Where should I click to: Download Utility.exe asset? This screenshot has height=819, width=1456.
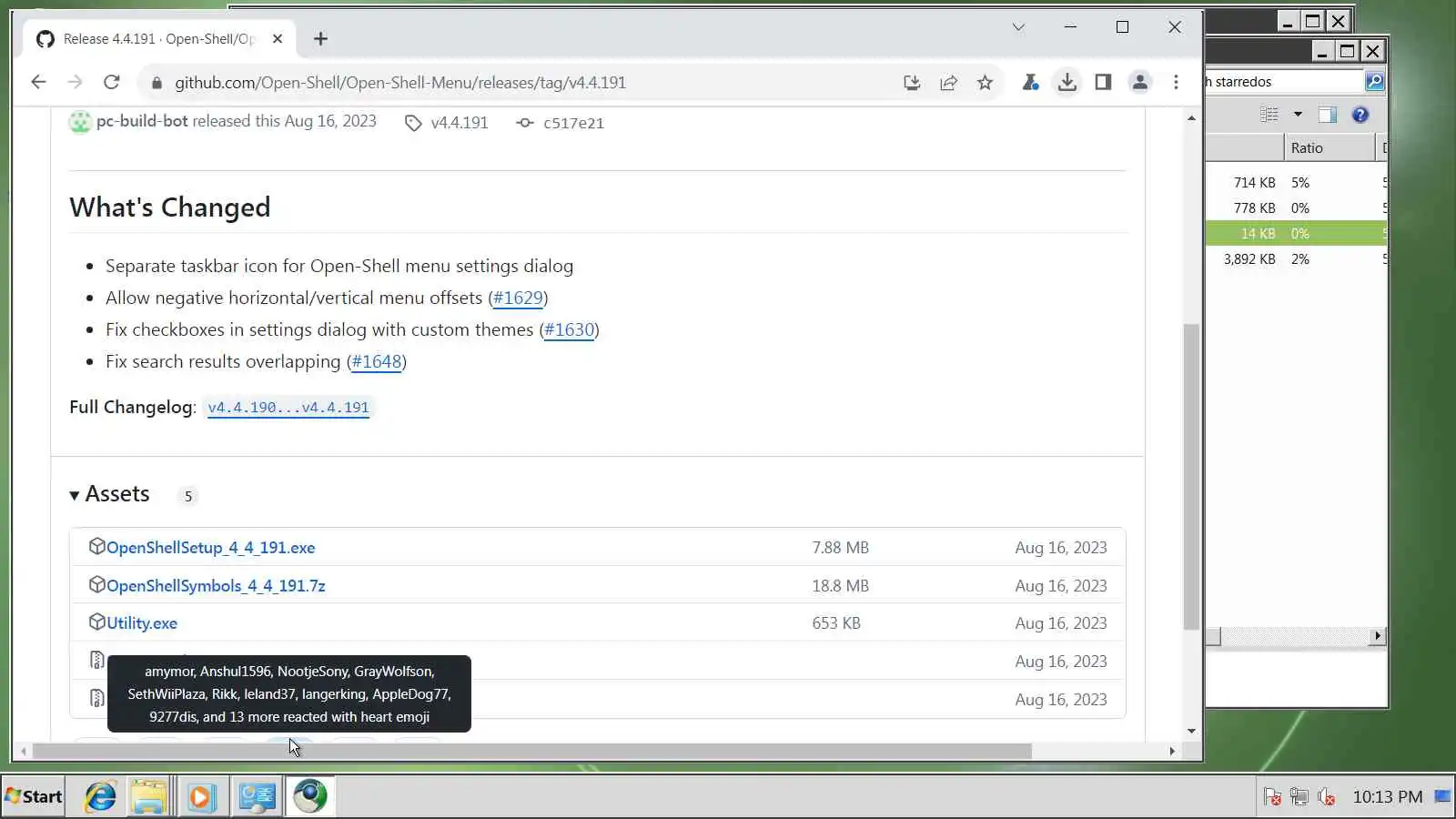tap(142, 623)
